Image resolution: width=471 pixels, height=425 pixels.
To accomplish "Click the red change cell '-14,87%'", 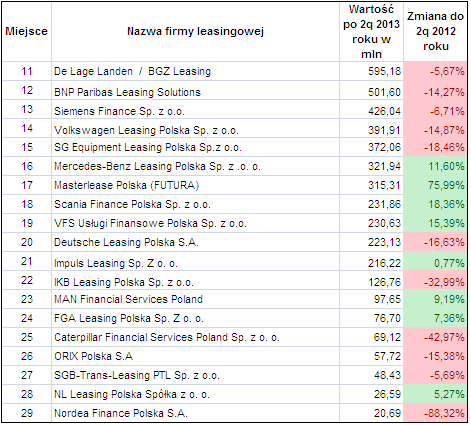I will click(x=435, y=128).
